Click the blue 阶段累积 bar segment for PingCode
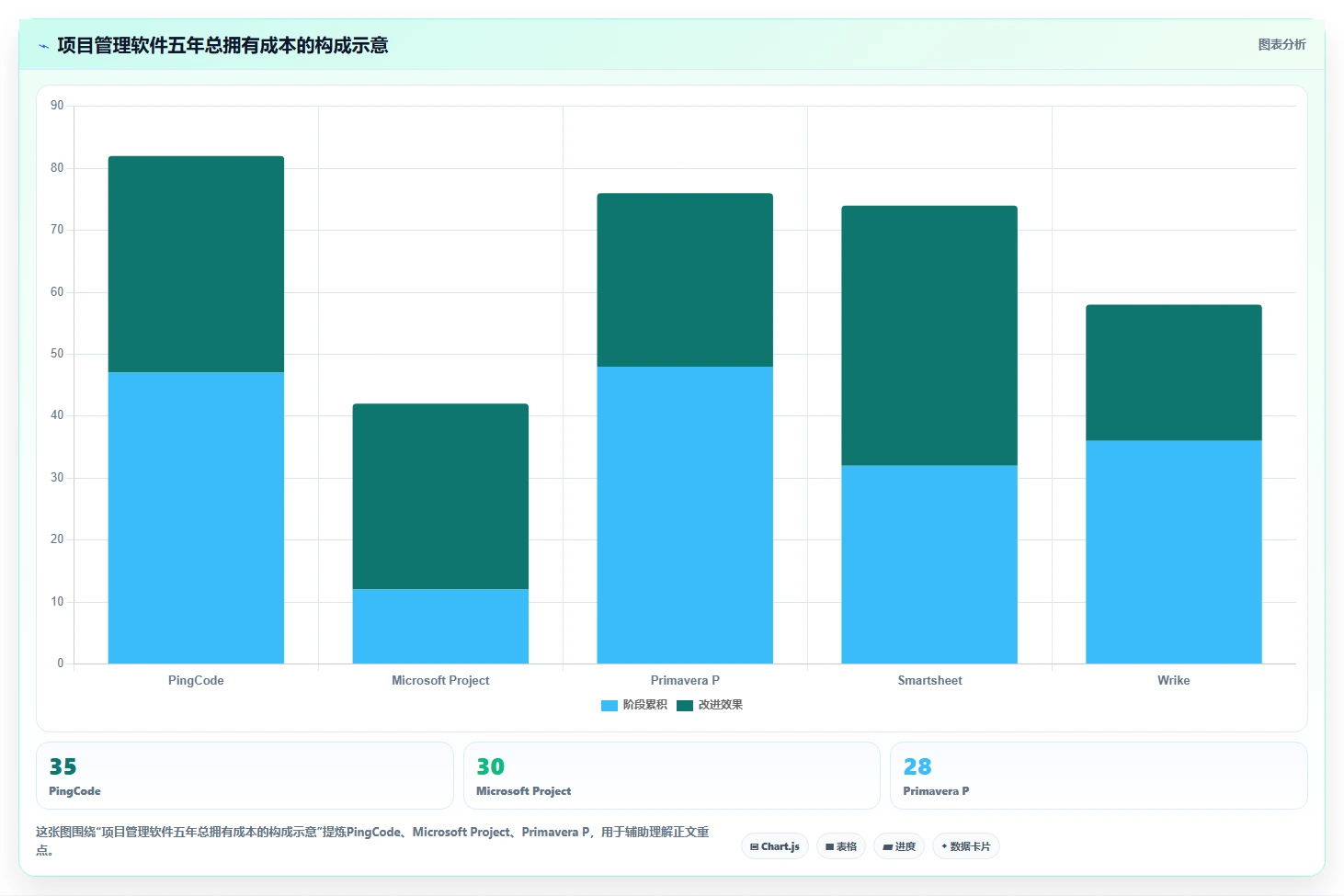 [196, 517]
